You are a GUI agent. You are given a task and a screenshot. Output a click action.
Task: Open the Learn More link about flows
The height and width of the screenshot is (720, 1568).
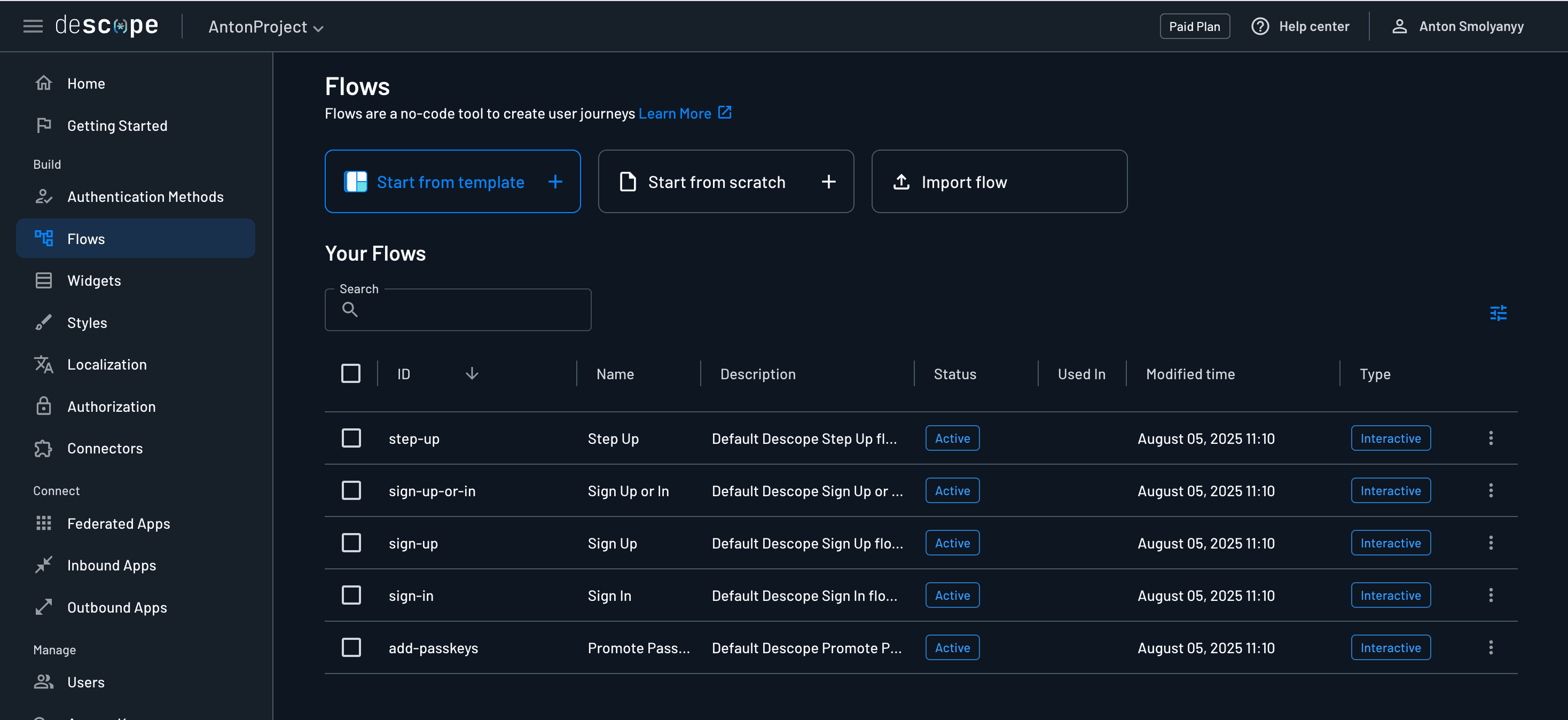[675, 113]
